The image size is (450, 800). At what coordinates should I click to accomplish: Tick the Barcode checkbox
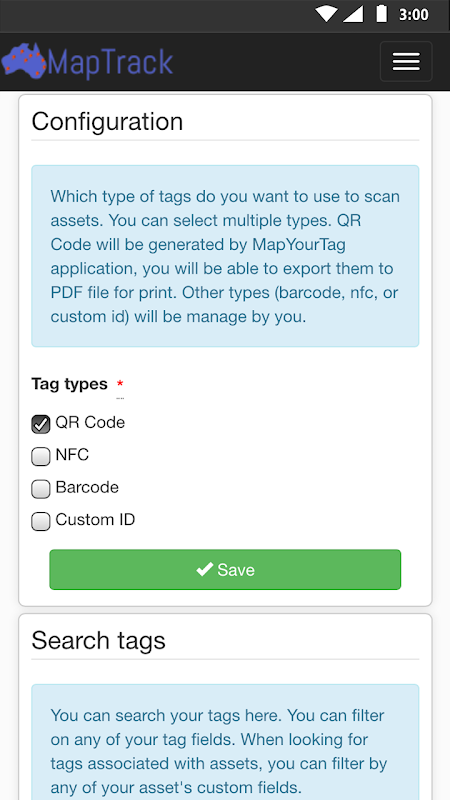pyautogui.click(x=41, y=489)
